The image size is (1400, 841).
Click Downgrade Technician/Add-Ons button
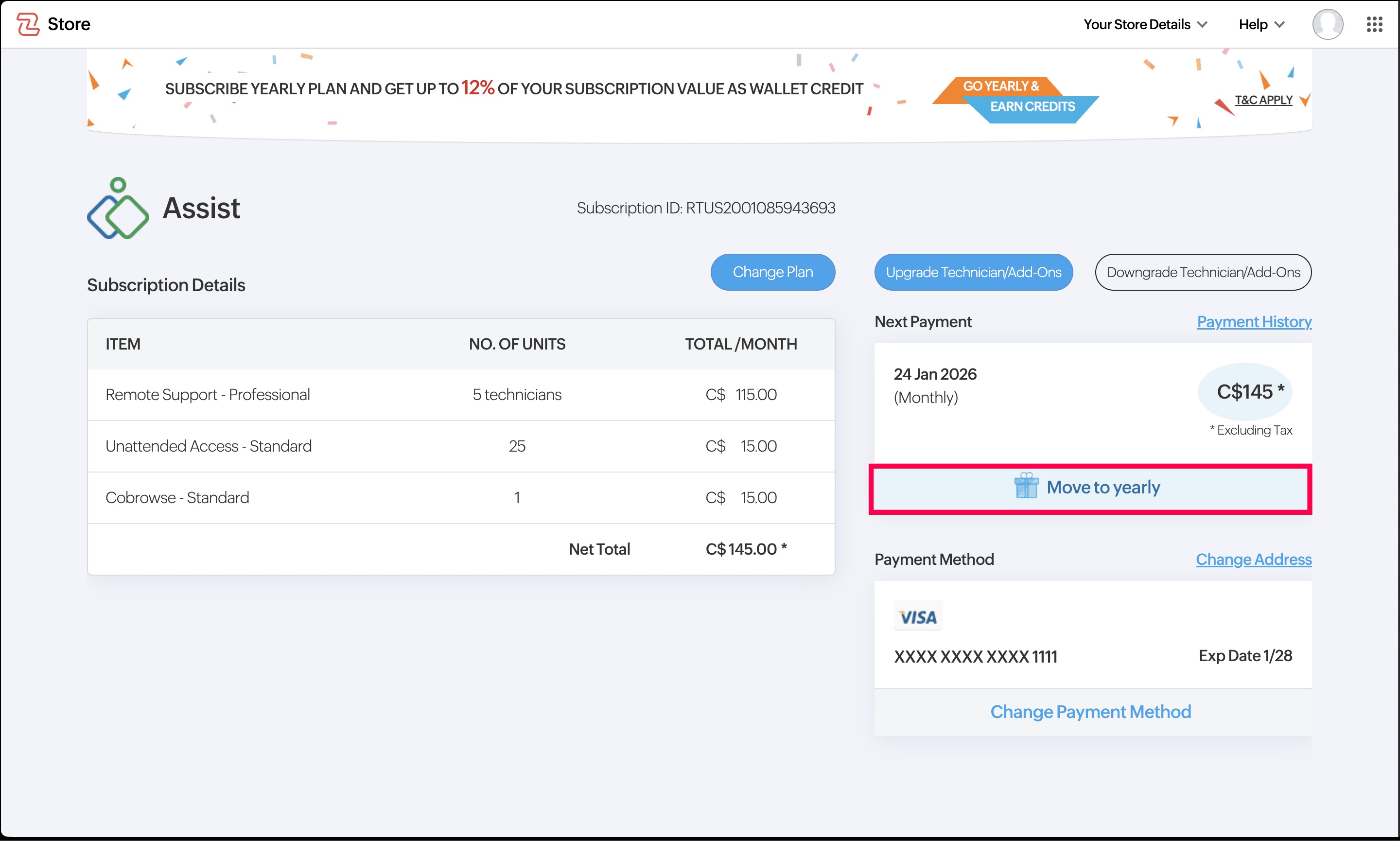1203,272
